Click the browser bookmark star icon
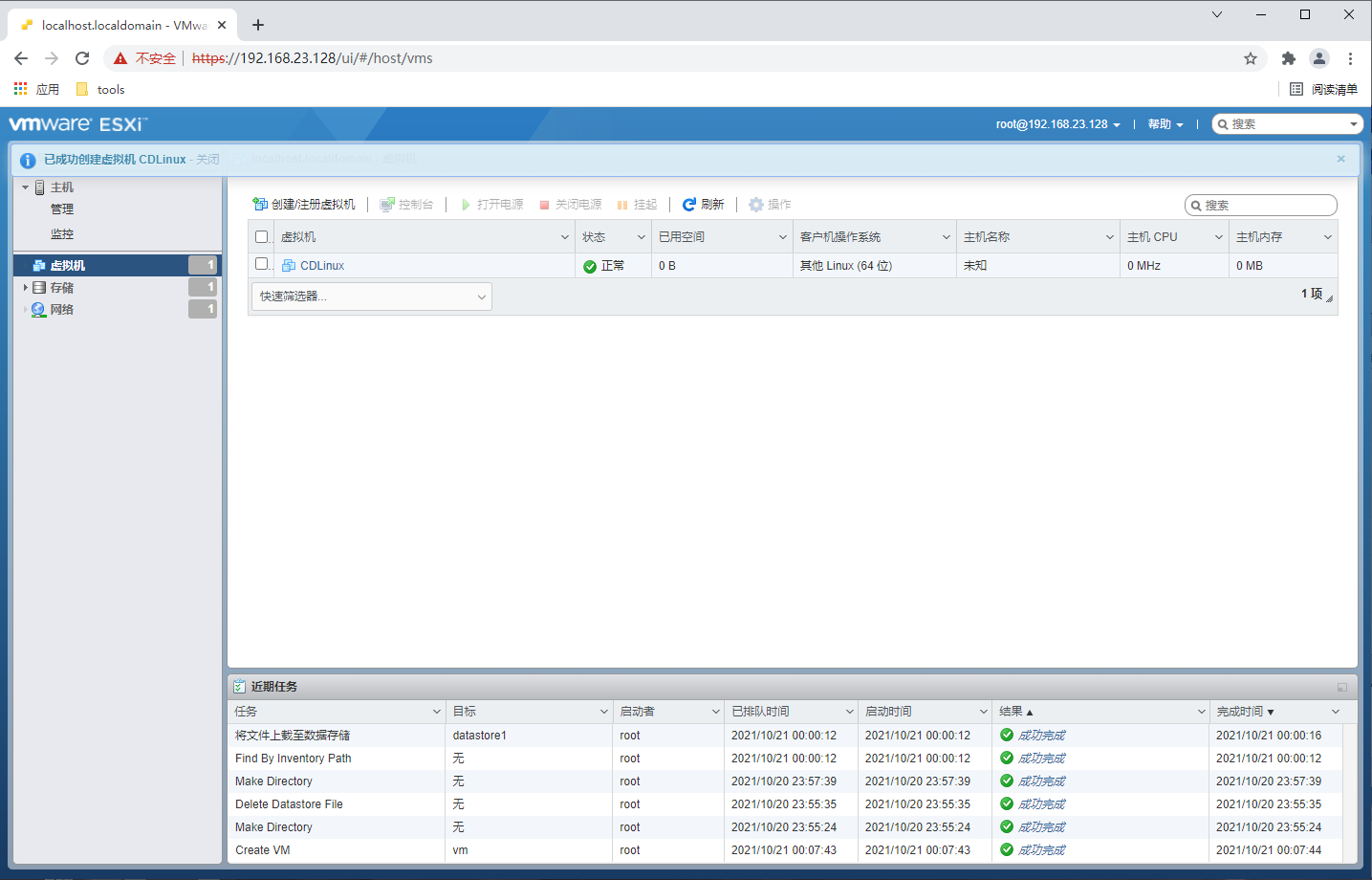1372x880 pixels. pyautogui.click(x=1251, y=58)
